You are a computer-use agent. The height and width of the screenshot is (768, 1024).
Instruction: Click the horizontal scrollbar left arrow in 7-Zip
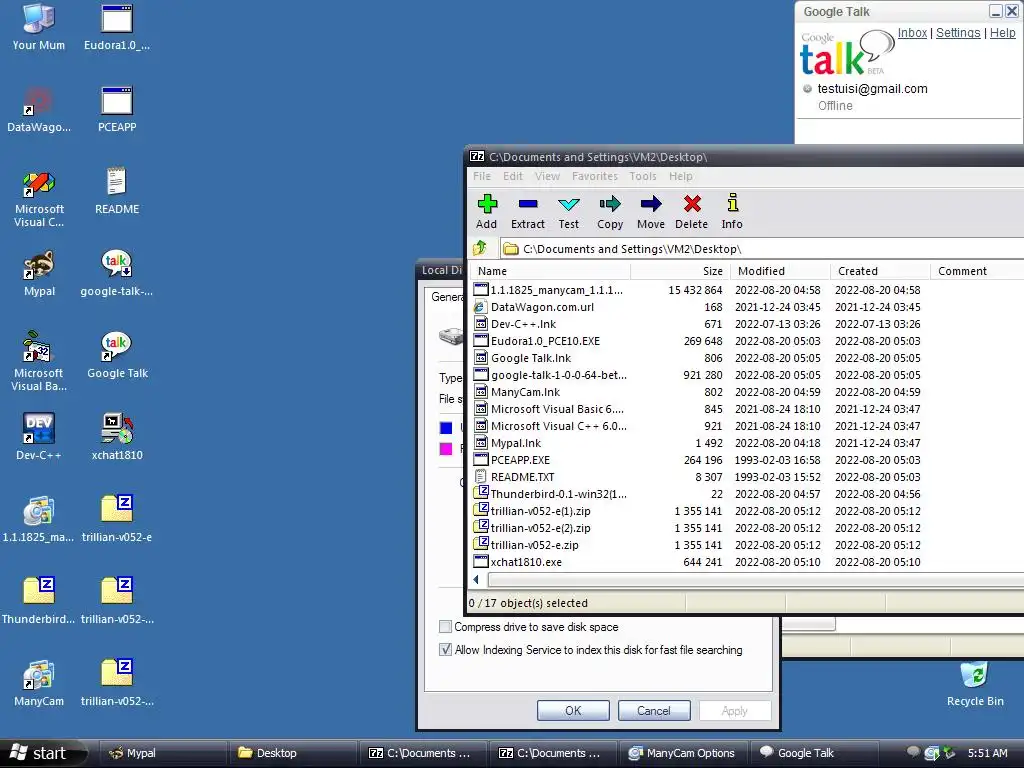[477, 579]
